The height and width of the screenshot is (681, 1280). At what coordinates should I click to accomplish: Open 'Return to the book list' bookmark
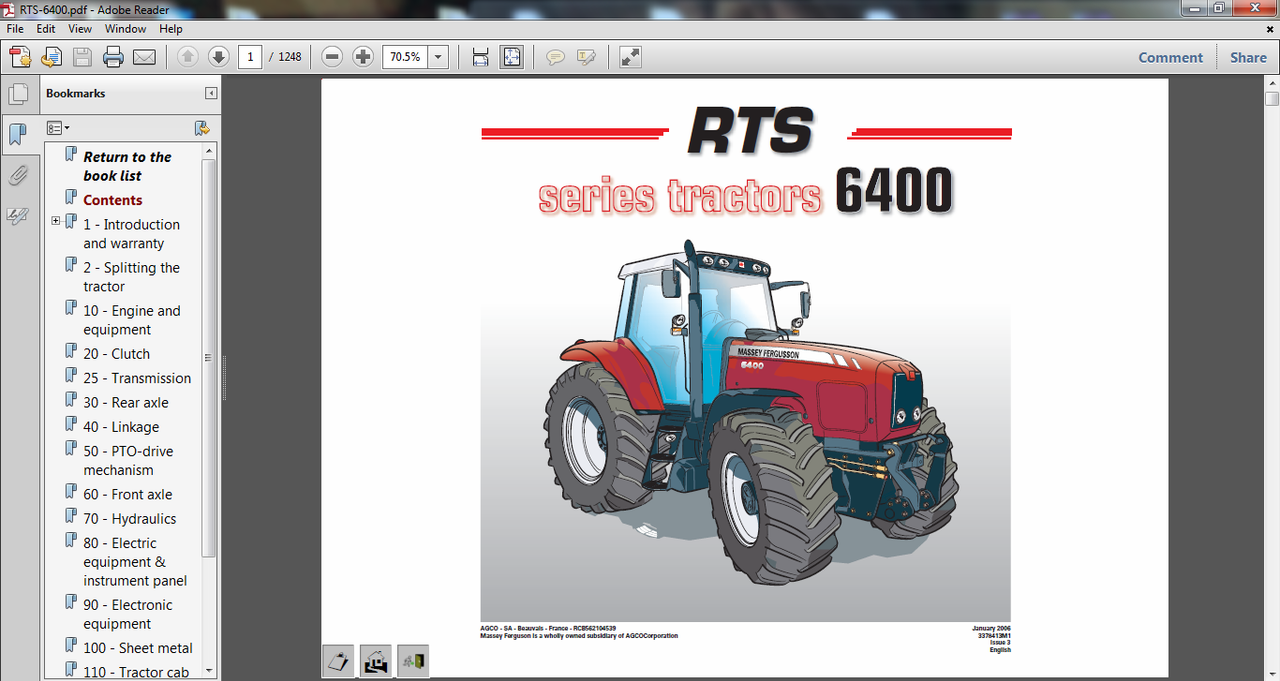coord(127,166)
